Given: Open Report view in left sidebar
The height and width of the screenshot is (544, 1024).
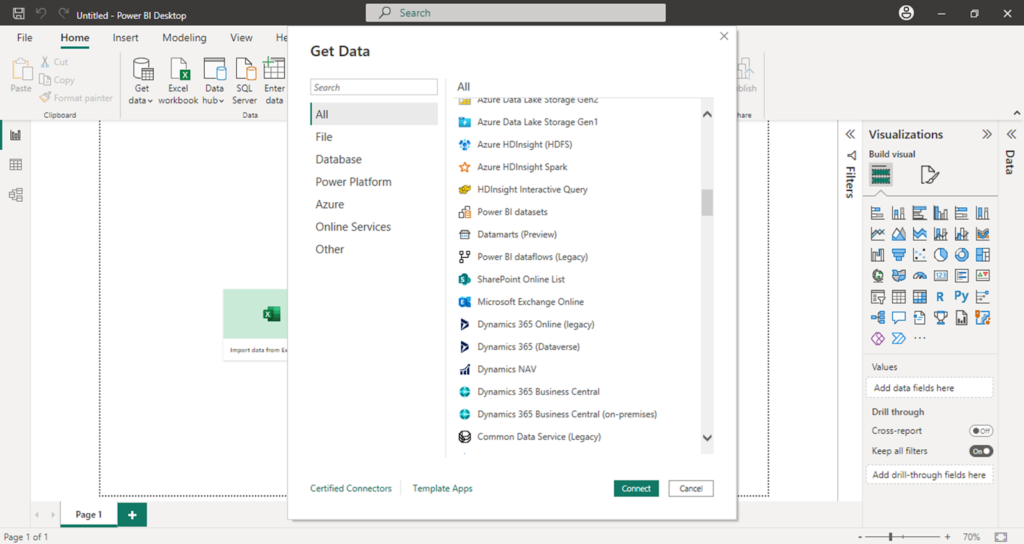Looking at the screenshot, I should coord(16,135).
